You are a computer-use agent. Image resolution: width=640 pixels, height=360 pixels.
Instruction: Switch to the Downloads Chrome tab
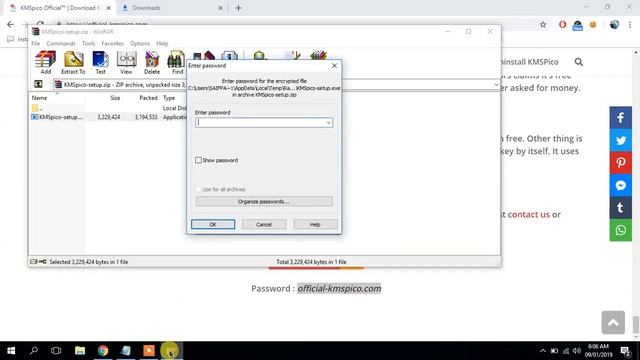171,8
